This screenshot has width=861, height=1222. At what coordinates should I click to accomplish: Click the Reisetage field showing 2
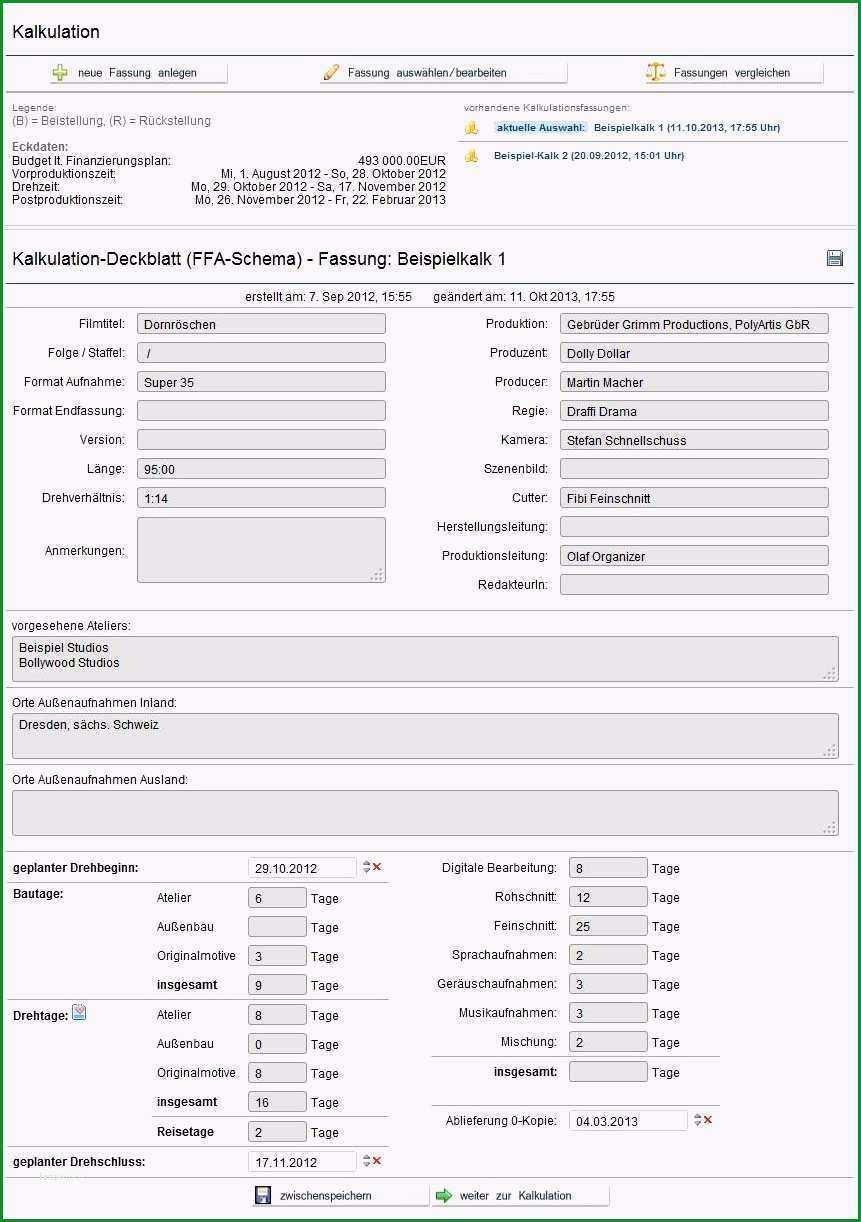tap(277, 1132)
